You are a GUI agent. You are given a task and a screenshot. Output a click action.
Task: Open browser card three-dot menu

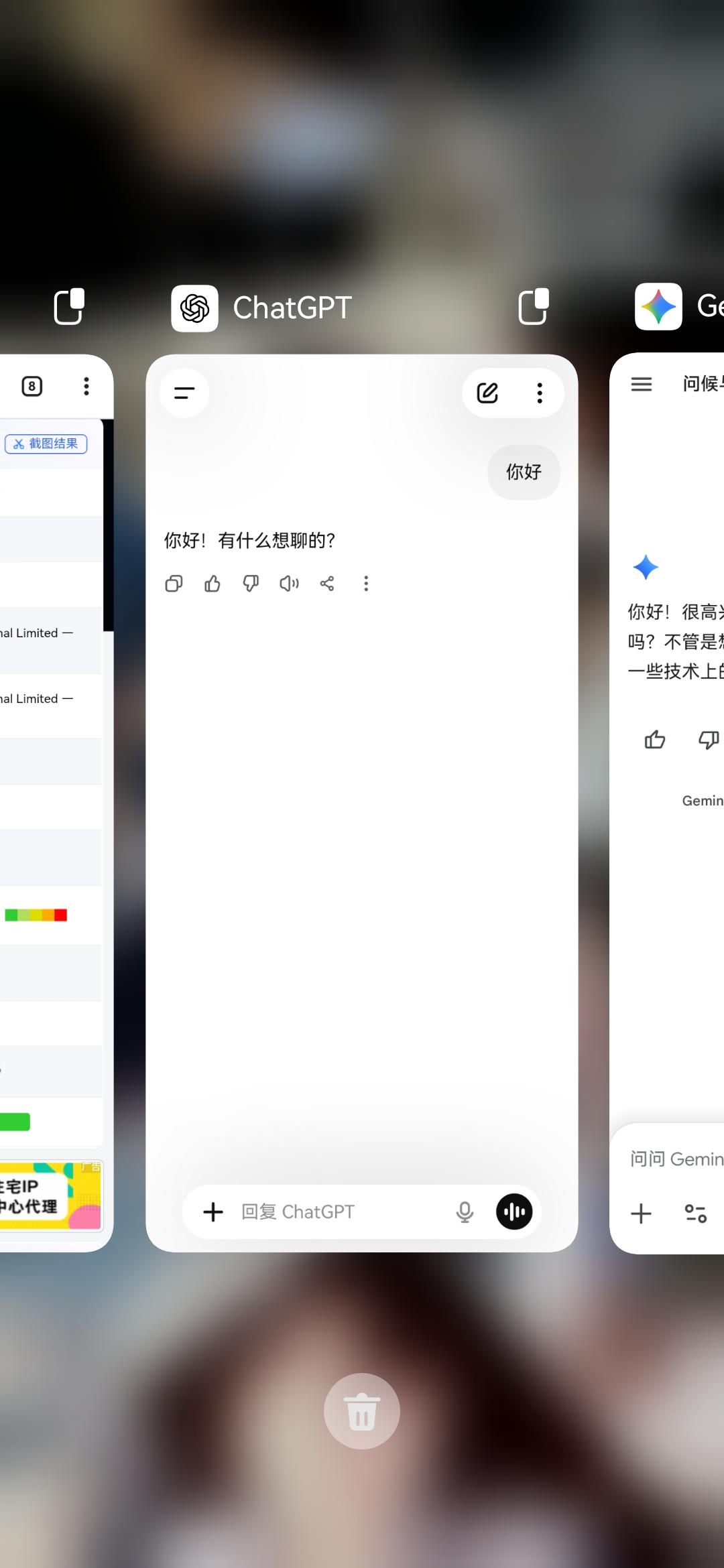pos(86,386)
